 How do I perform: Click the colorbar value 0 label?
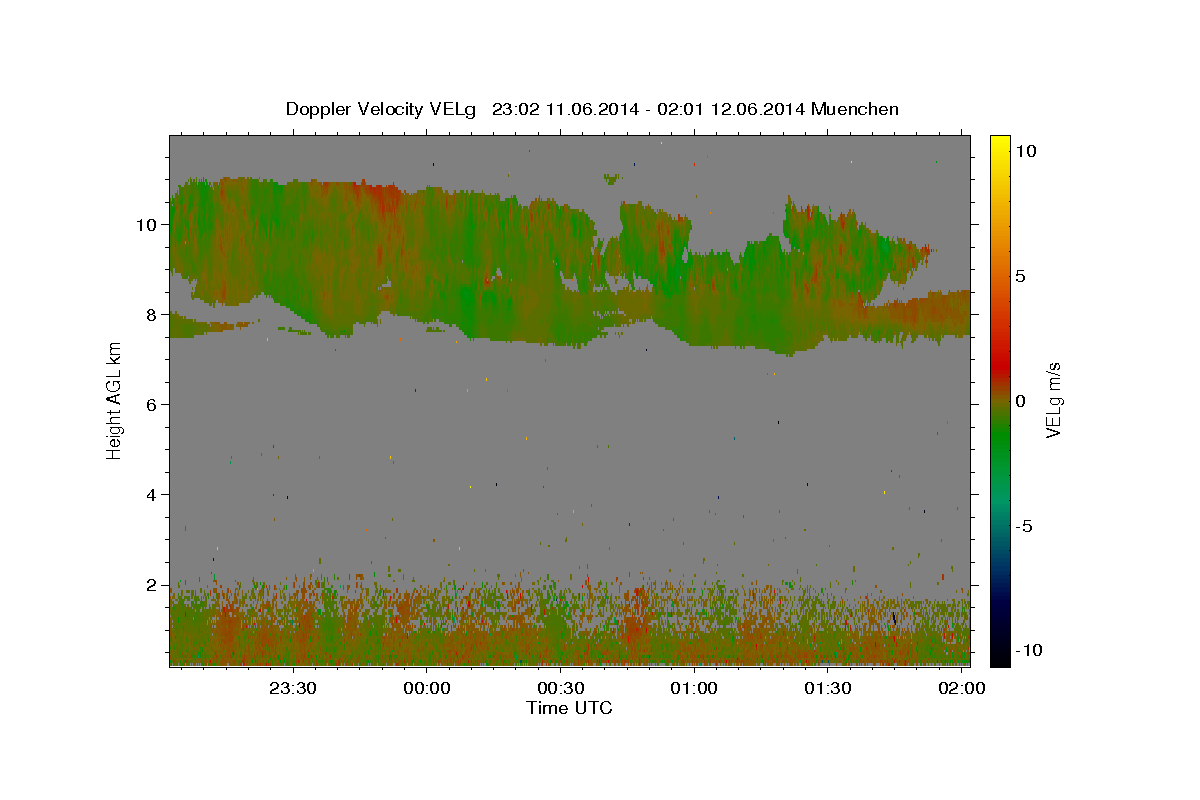tap(1020, 400)
